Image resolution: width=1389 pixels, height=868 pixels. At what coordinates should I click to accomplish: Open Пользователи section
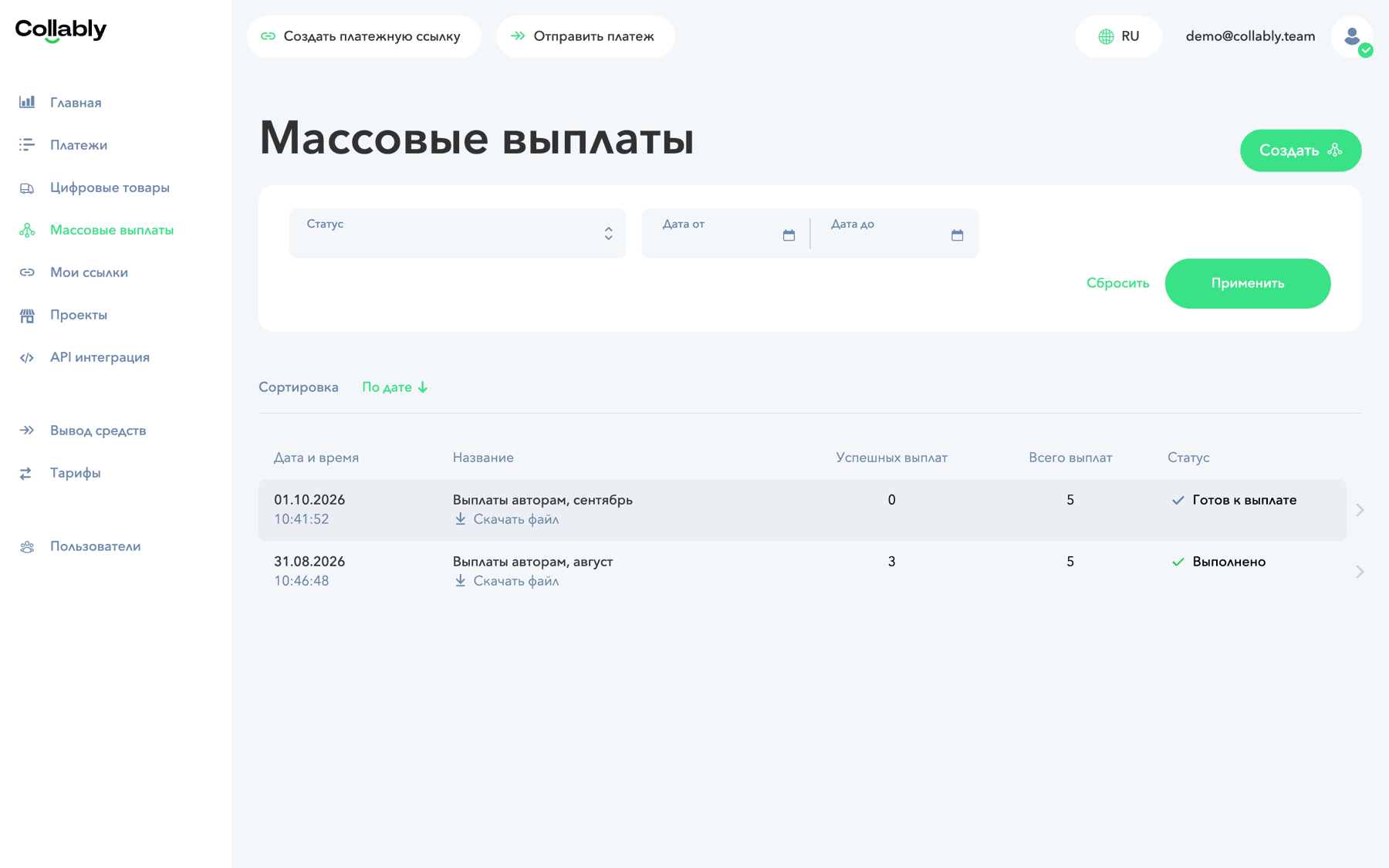[96, 546]
